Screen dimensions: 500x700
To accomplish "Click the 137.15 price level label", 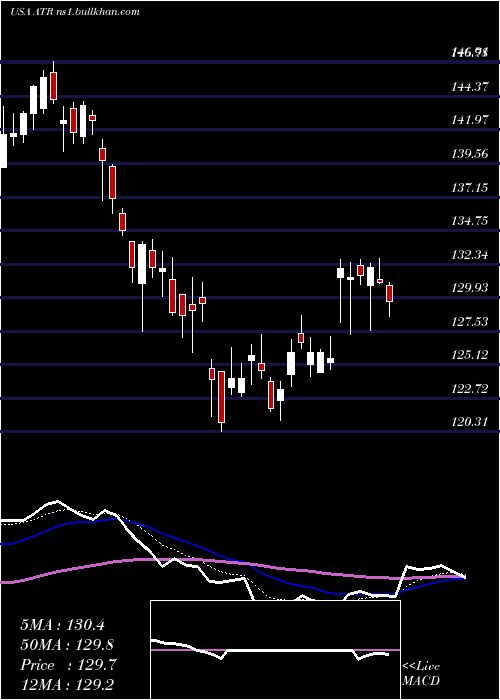I will pyautogui.click(x=468, y=188).
